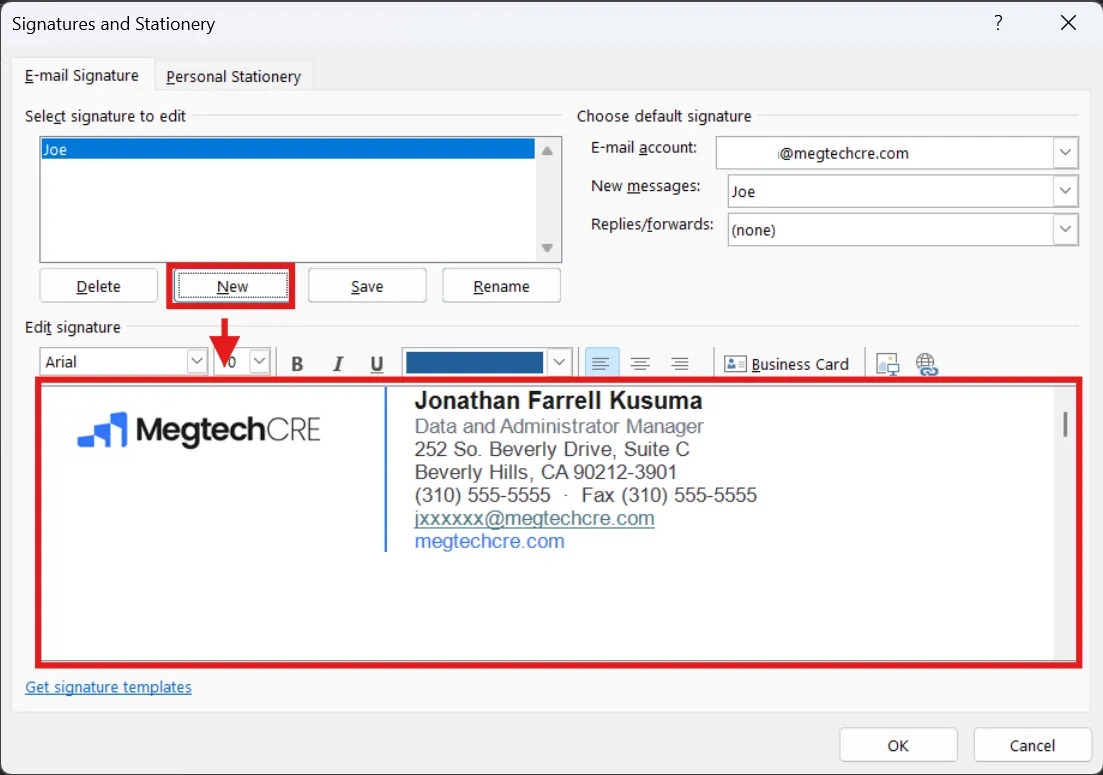
Task: Click the blue font color swatch
Action: pyautogui.click(x=474, y=363)
